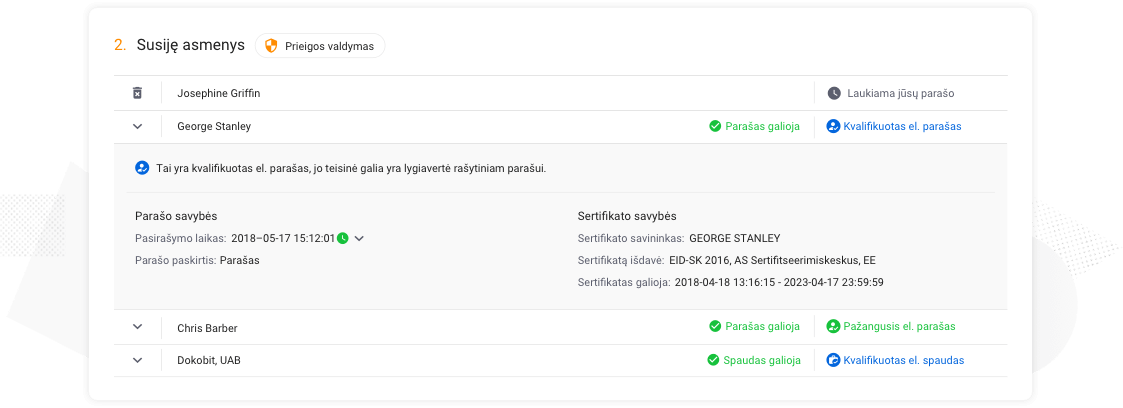The width and height of the screenshot is (1123, 408).
Task: Click the blue info icon in the qualified signature explanation
Action: 142,168
